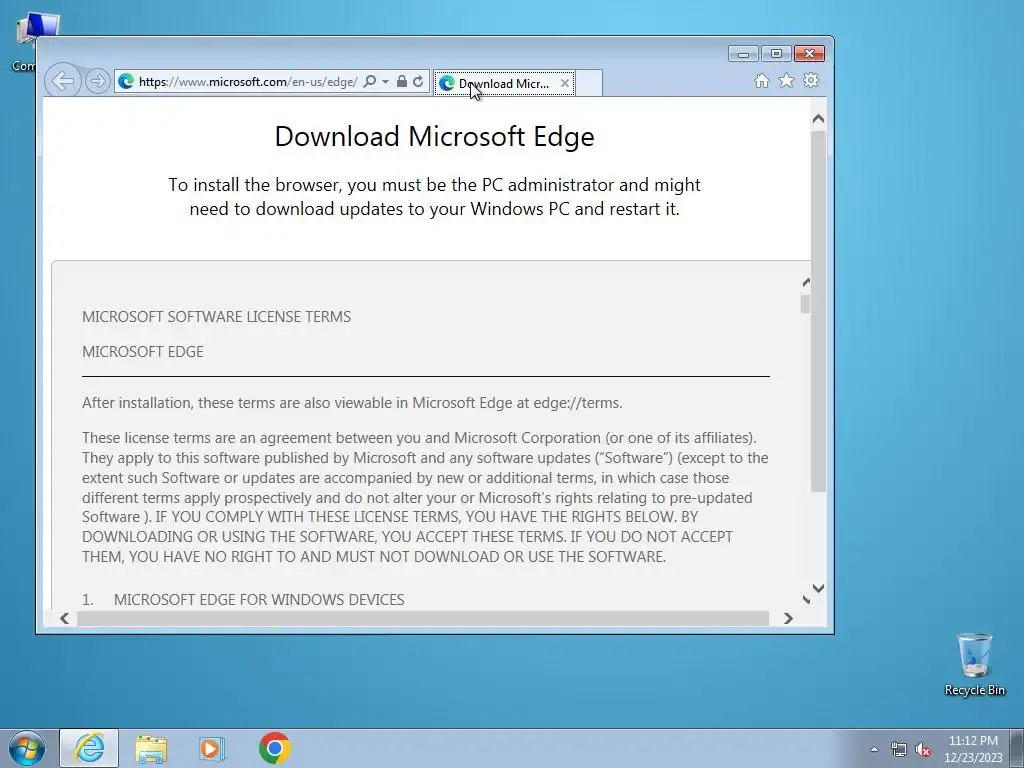Click the Internet Explorer back arrow button
Image resolution: width=1024 pixels, height=768 pixels.
click(63, 81)
